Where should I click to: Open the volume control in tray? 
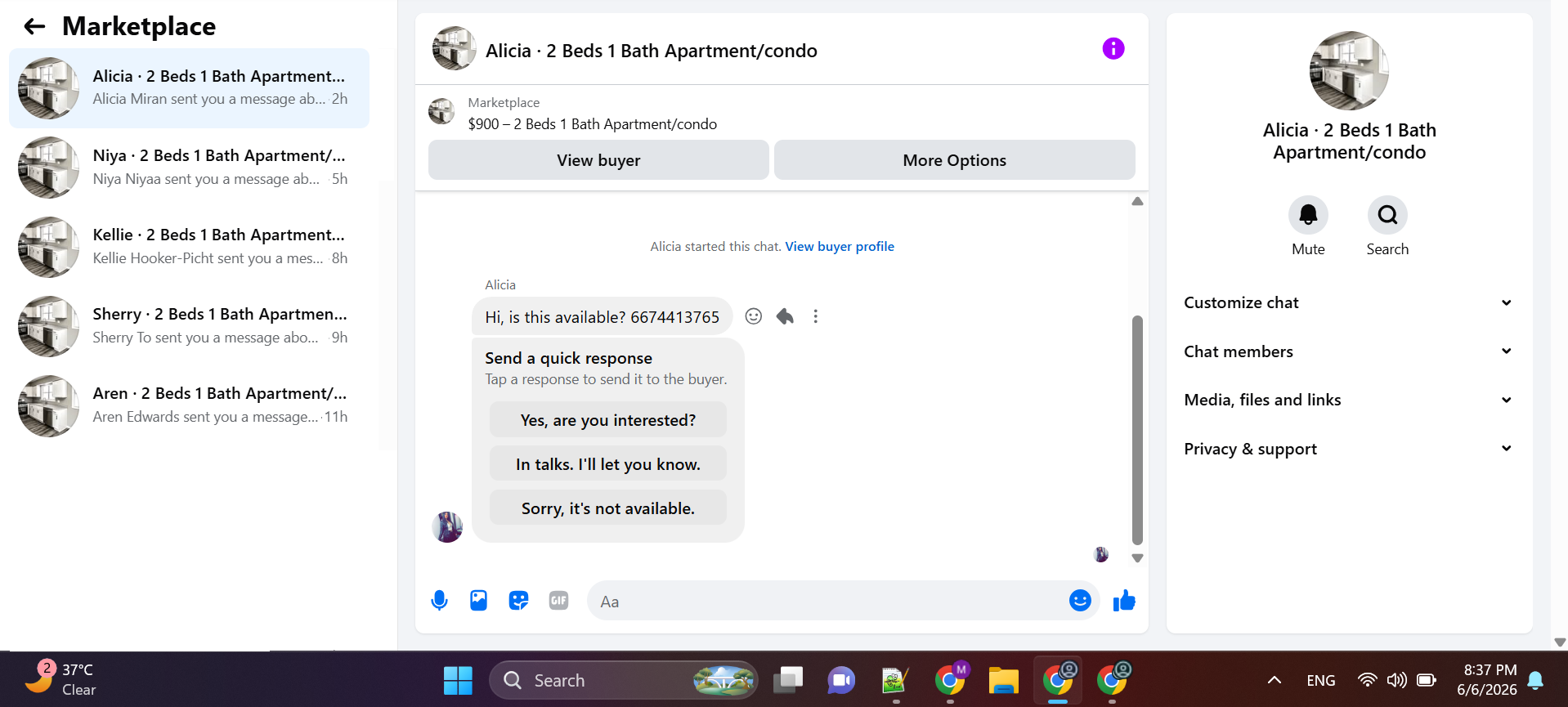(1396, 680)
